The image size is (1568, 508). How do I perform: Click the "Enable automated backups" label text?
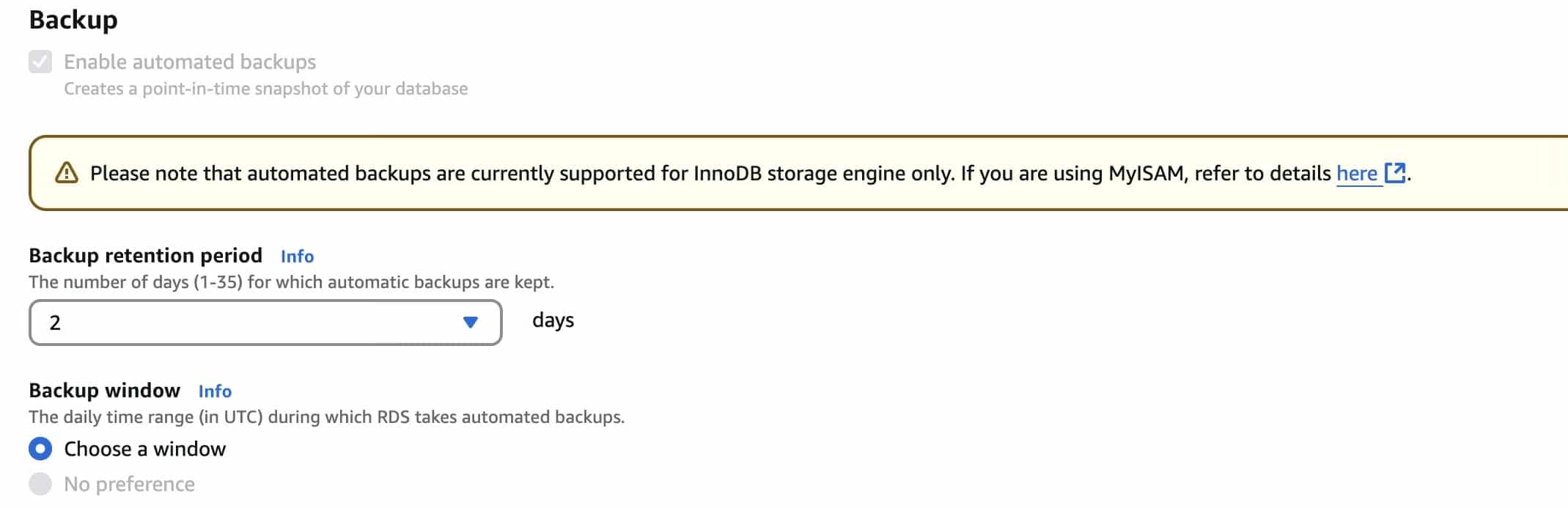click(x=190, y=62)
